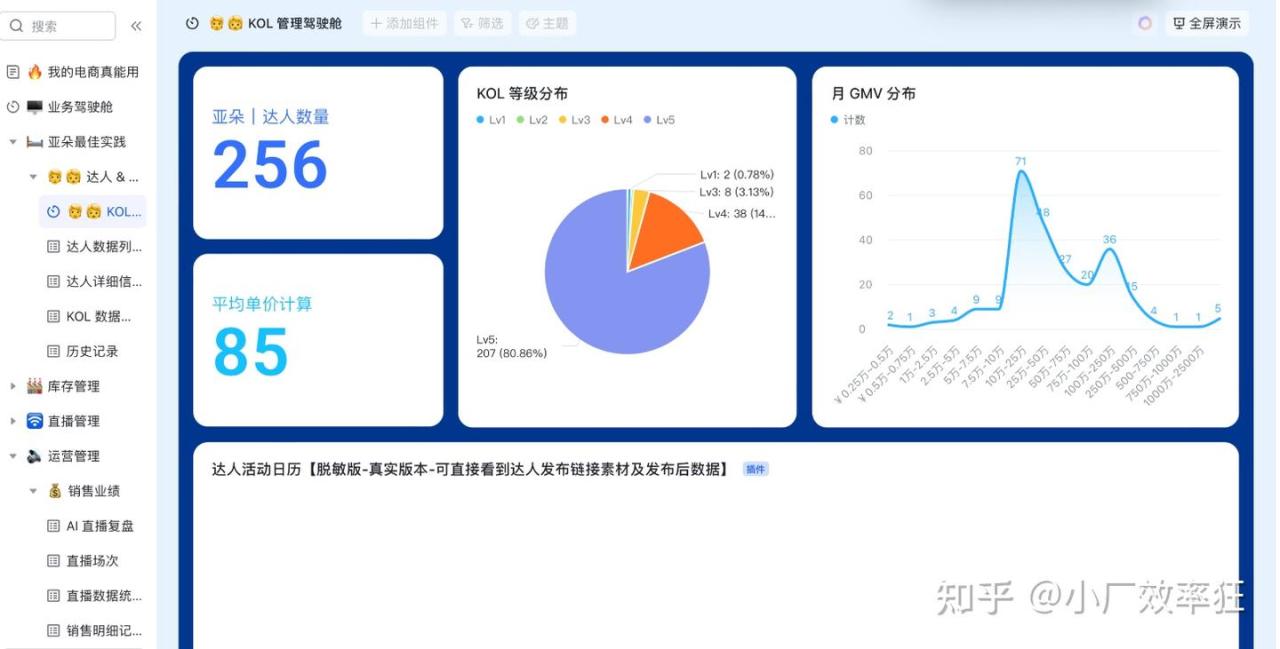Image resolution: width=1280 pixels, height=649 pixels.
Task: Expand the 直播管理 tree node
Action: coord(13,421)
